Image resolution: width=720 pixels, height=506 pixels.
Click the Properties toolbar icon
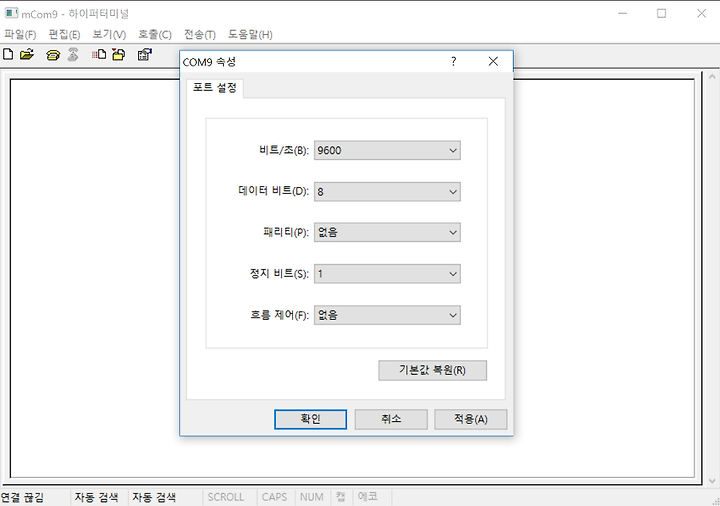tap(145, 55)
